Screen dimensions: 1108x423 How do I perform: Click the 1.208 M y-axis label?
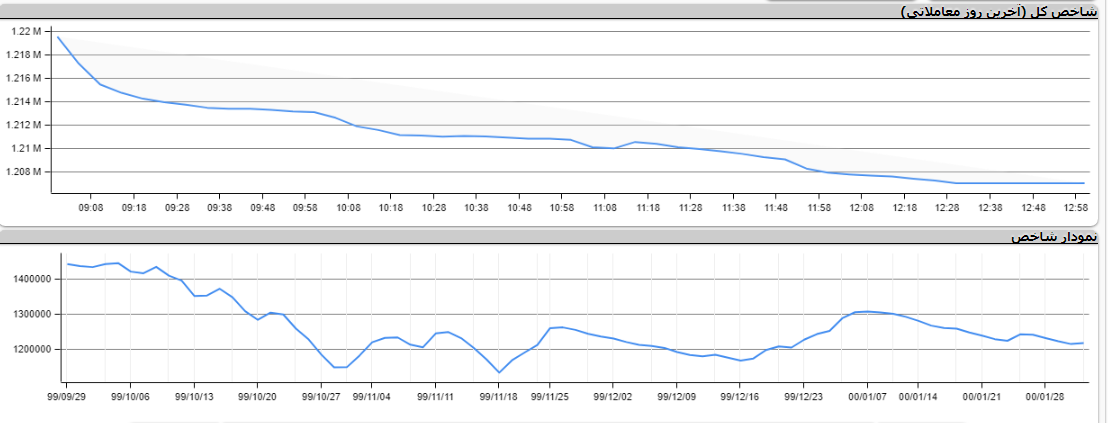24,172
